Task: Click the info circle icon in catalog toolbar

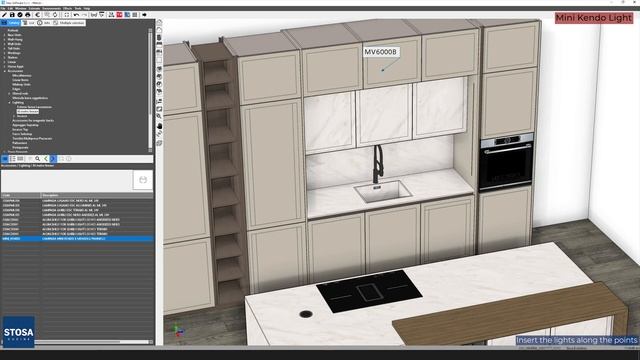Action: pos(69,159)
